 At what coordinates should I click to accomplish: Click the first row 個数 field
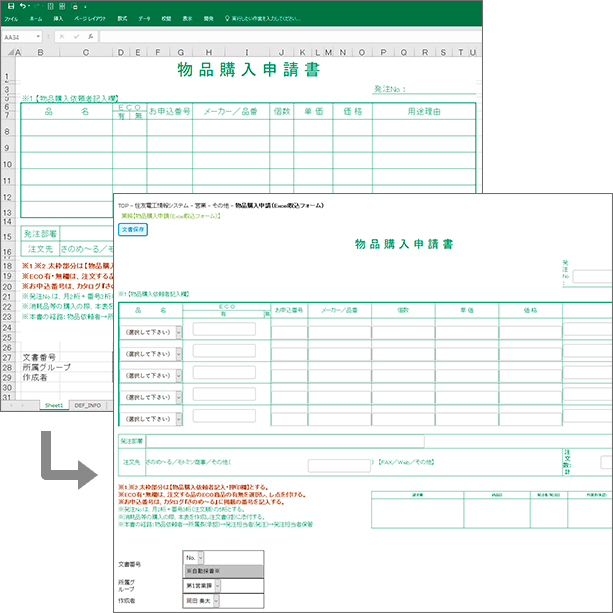pos(403,332)
